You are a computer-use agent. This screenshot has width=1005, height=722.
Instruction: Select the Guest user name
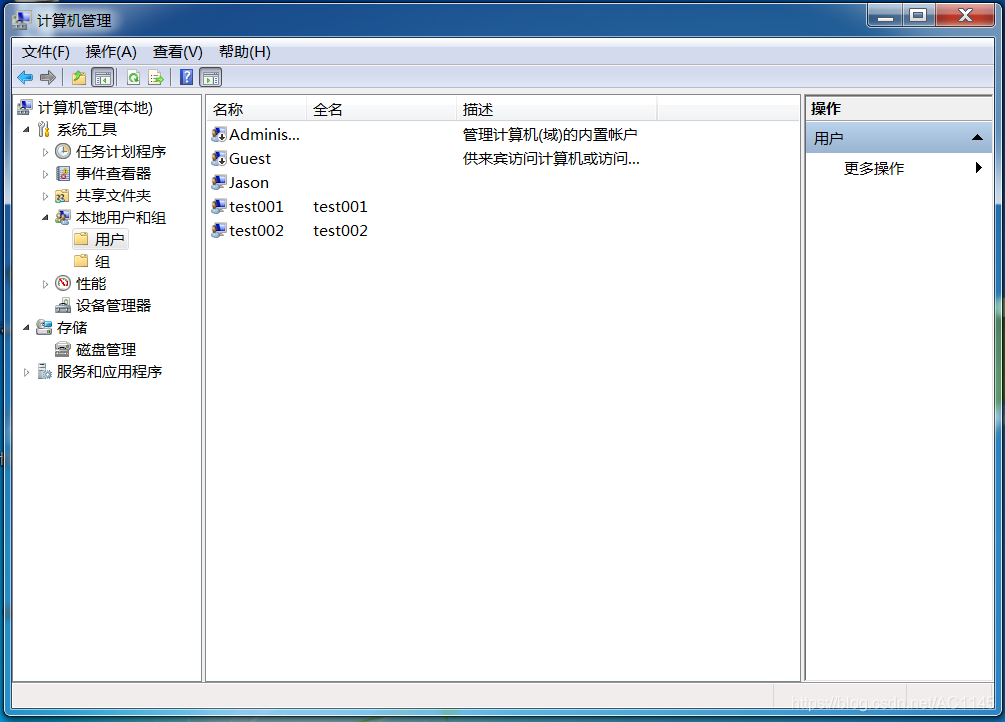pos(250,158)
